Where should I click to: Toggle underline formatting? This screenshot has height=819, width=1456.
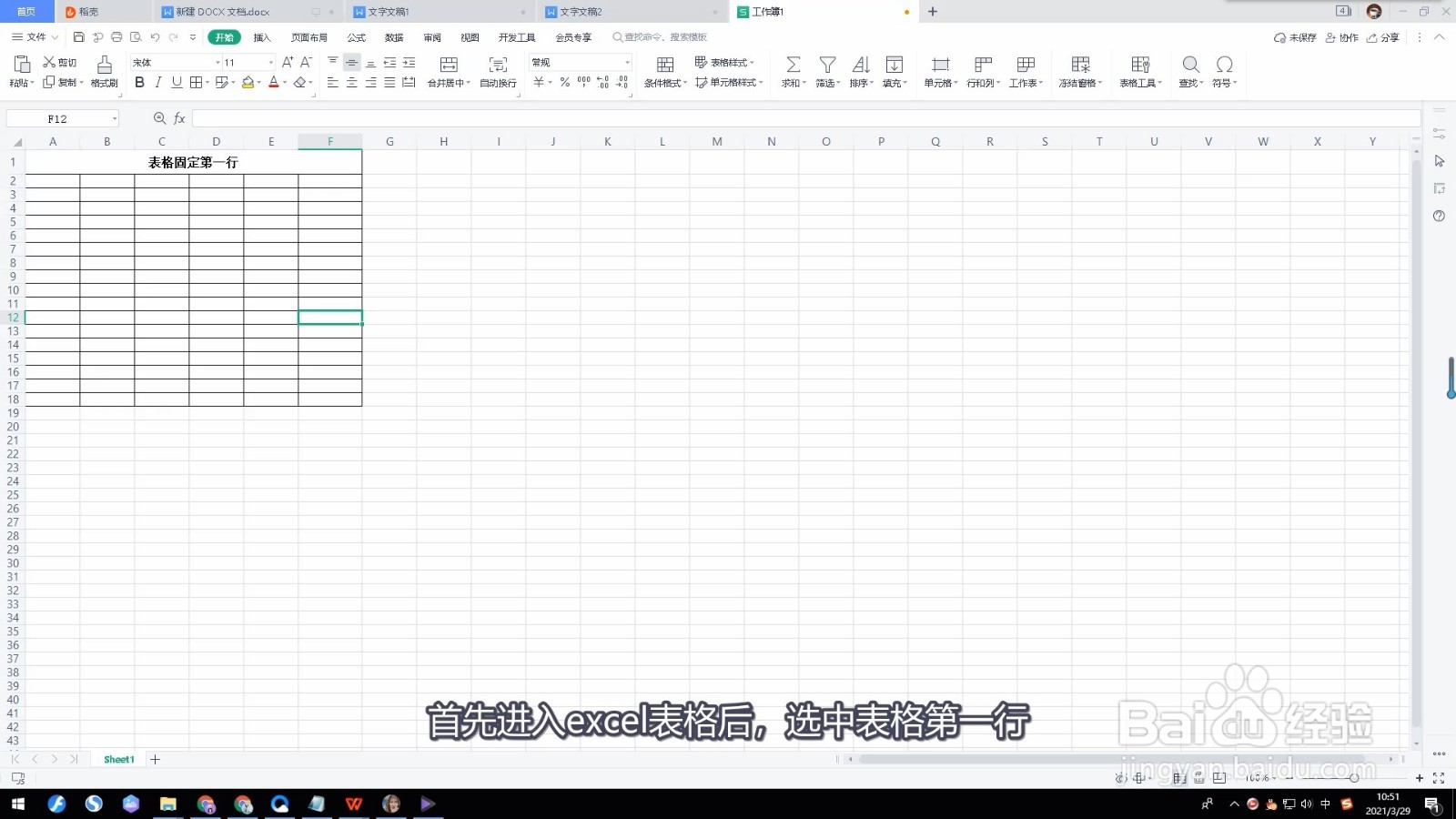(x=175, y=82)
